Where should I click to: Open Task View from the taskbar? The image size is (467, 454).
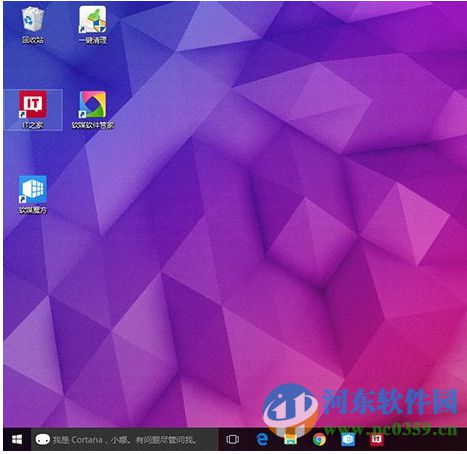[232, 439]
